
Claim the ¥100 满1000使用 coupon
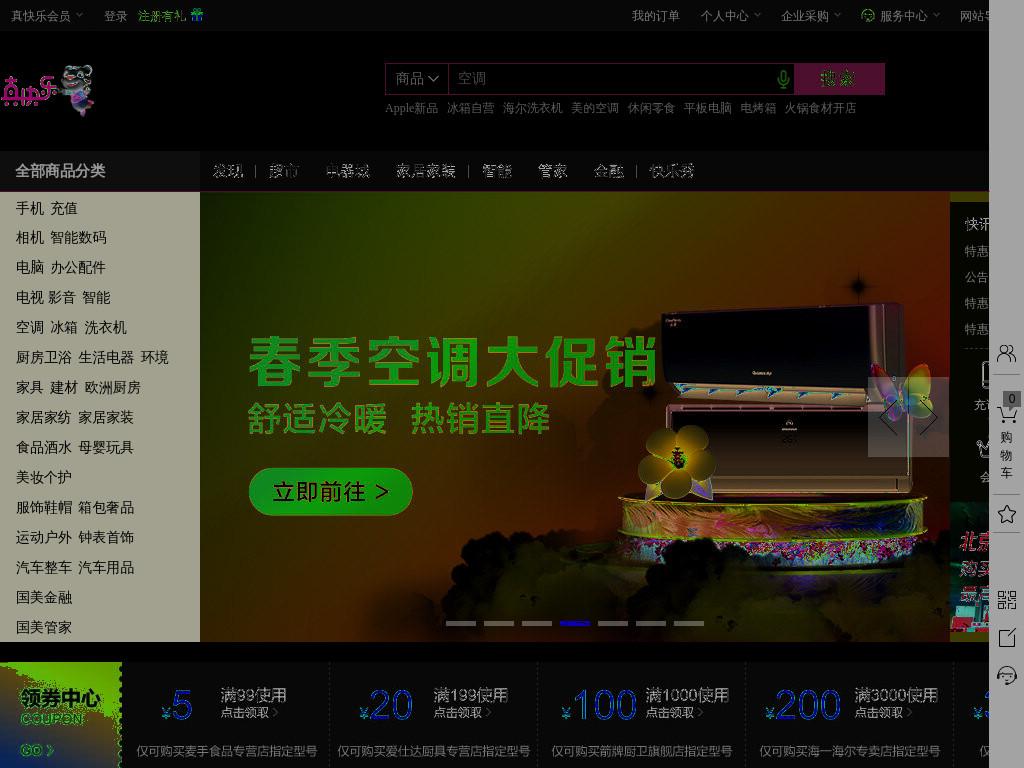(641, 715)
